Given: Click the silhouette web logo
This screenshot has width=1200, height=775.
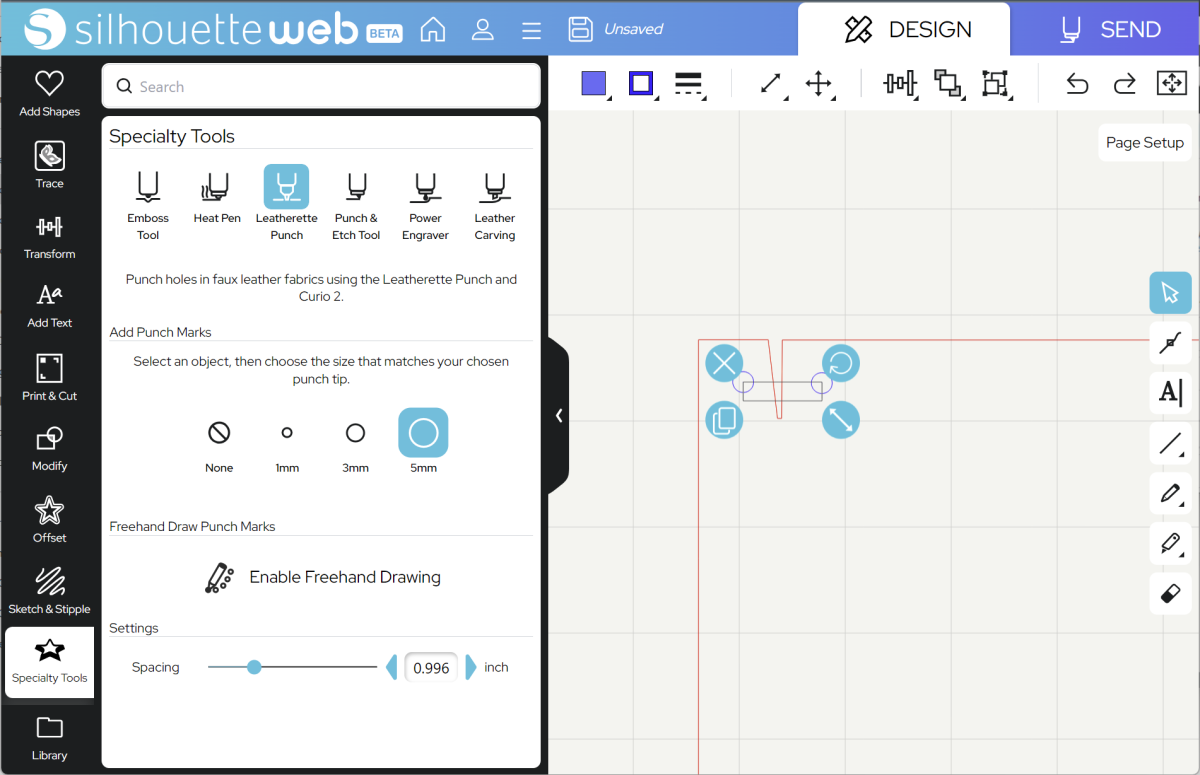Looking at the screenshot, I should pyautogui.click(x=190, y=29).
